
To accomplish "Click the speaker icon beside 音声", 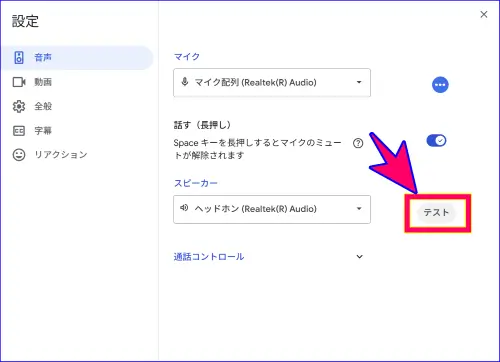I will pyautogui.click(x=19, y=58).
